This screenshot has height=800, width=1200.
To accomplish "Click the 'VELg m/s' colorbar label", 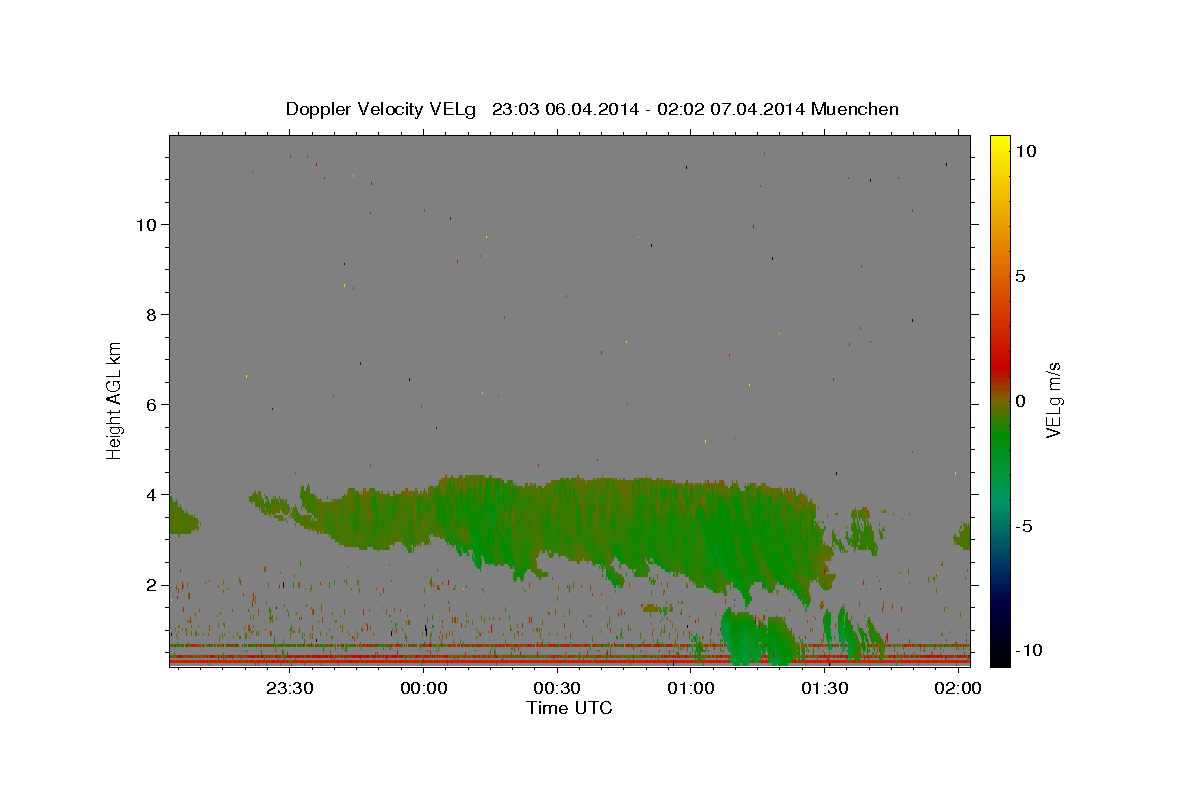I will click(x=1053, y=399).
